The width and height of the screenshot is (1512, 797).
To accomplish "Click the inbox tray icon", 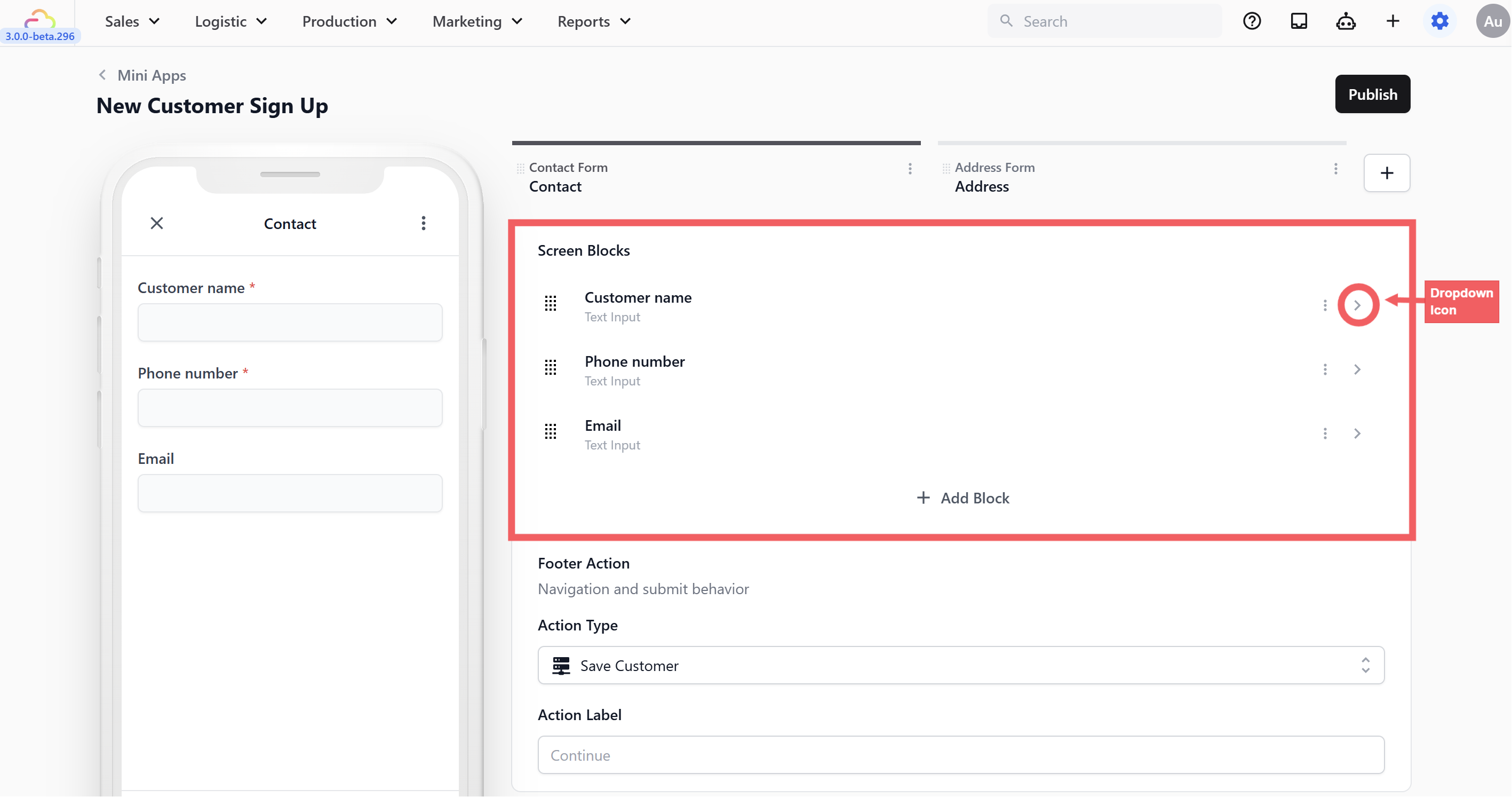I will [1299, 22].
